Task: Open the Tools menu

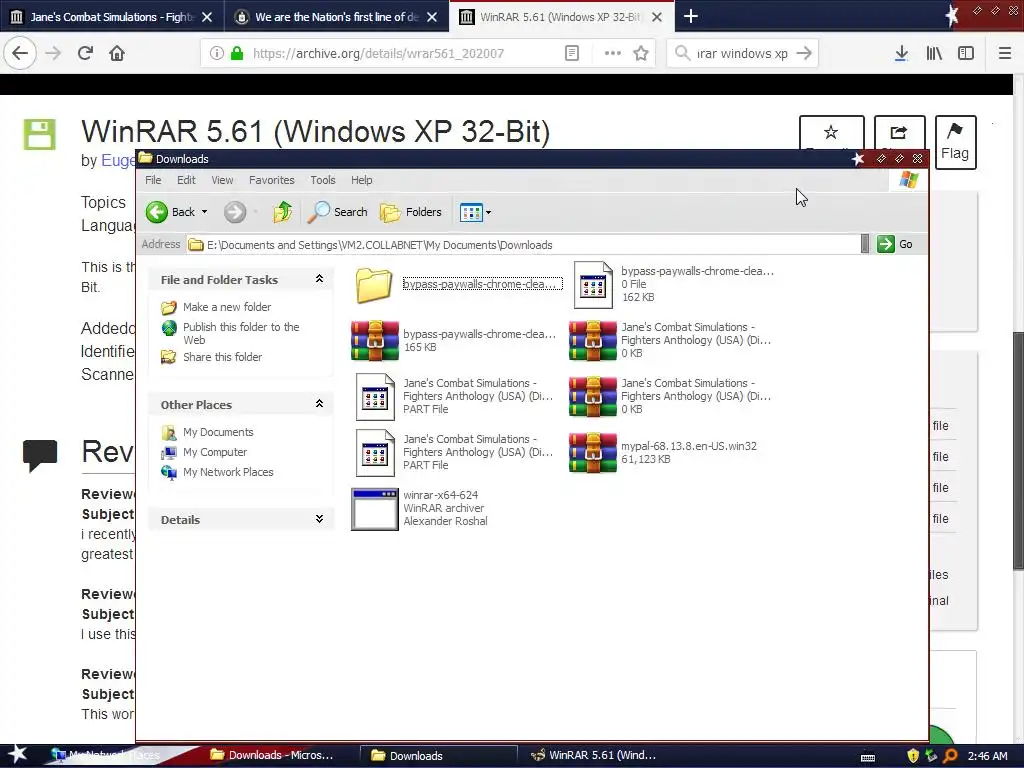Action: pyautogui.click(x=323, y=180)
